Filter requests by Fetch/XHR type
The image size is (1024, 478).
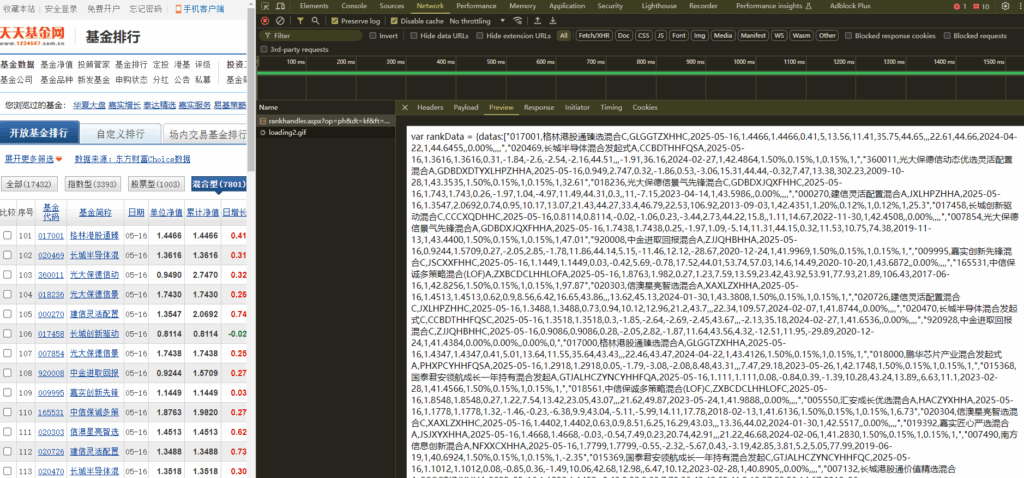pyautogui.click(x=593, y=36)
